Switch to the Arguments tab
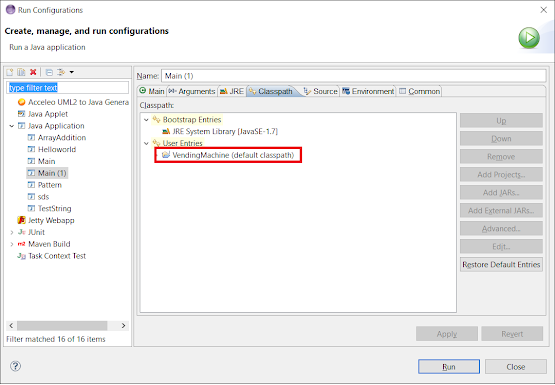Image resolution: width=555 pixels, height=385 pixels. (192, 91)
